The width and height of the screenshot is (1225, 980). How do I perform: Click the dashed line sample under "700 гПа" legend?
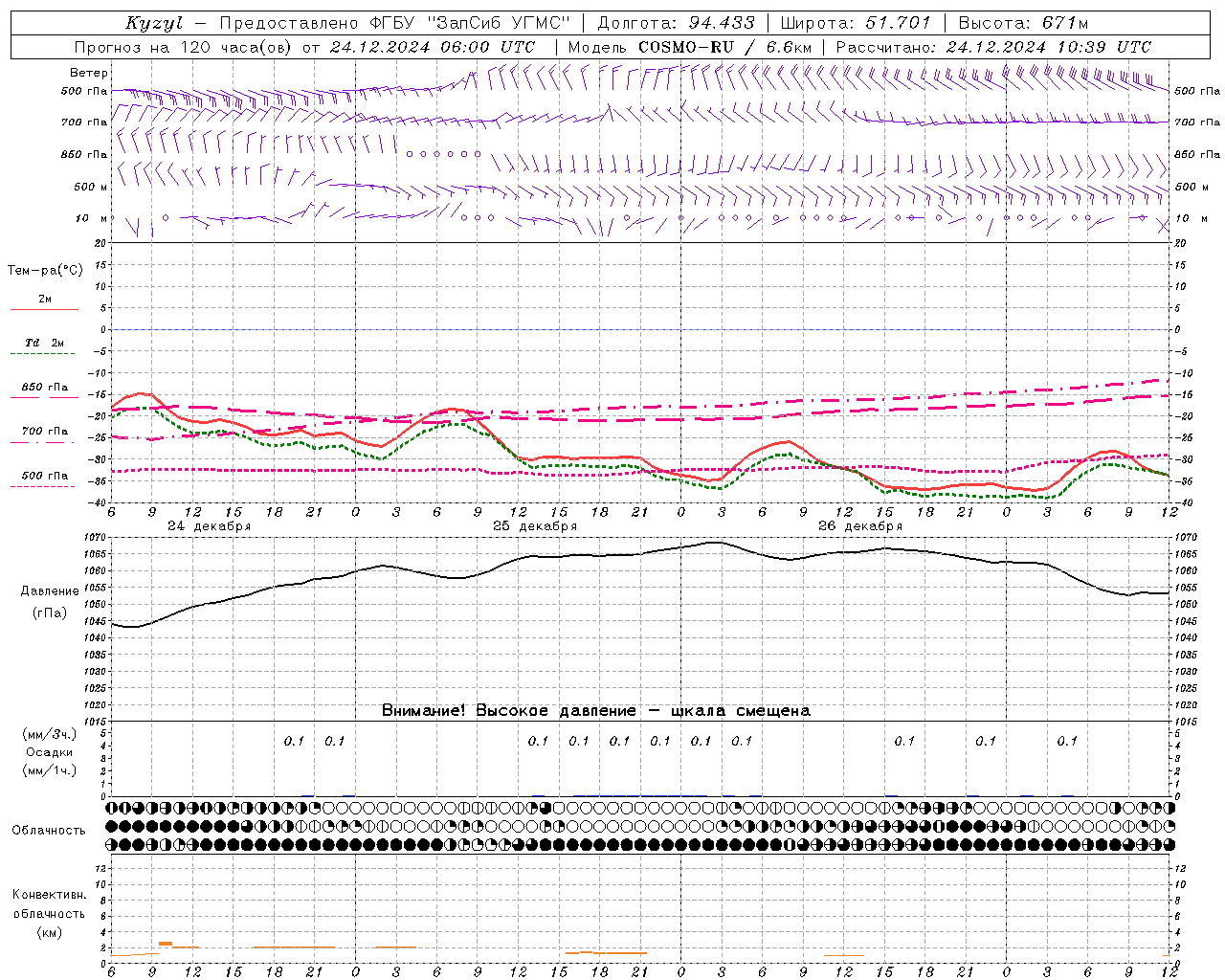(x=42, y=442)
